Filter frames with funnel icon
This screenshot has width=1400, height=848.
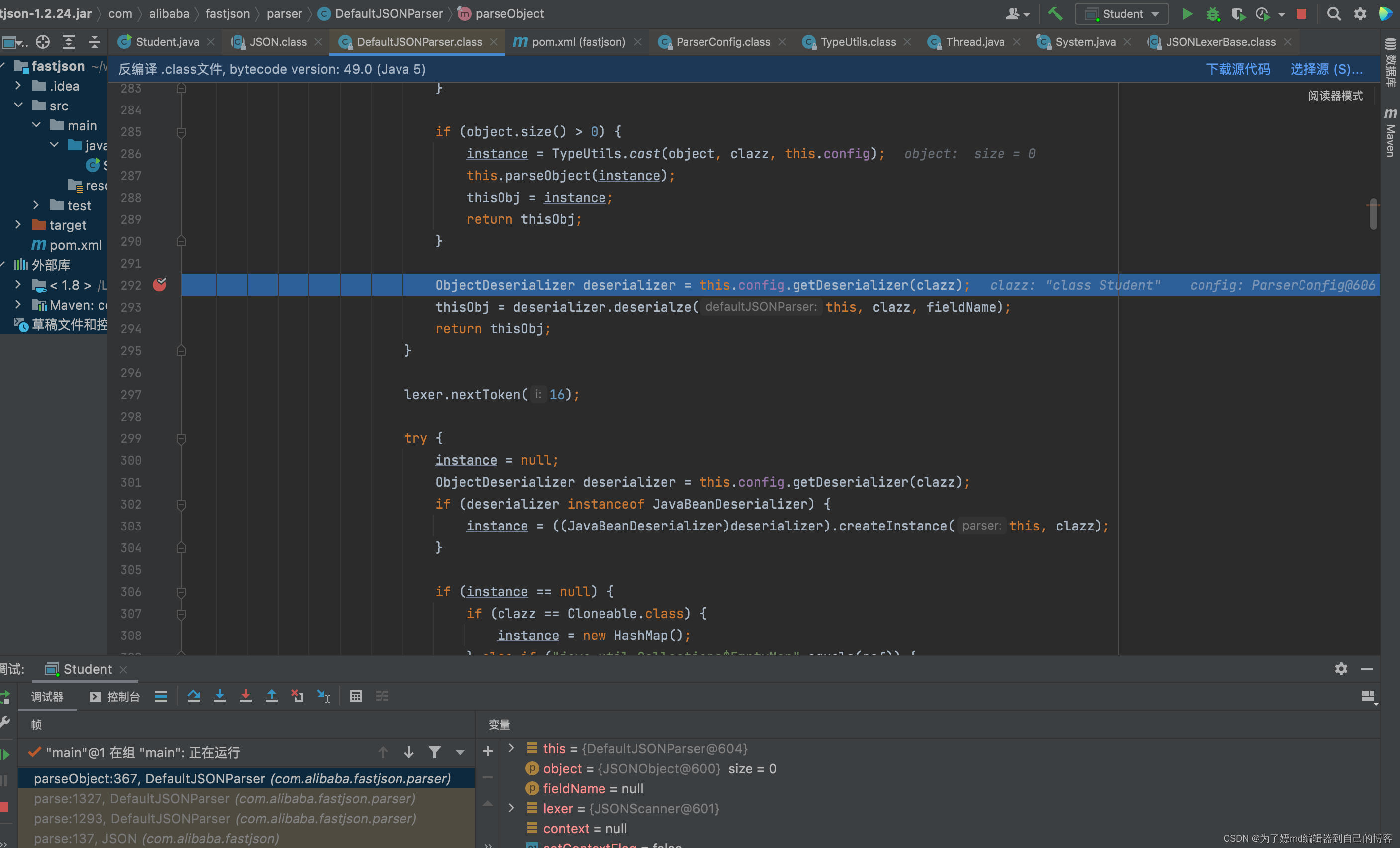[435, 752]
